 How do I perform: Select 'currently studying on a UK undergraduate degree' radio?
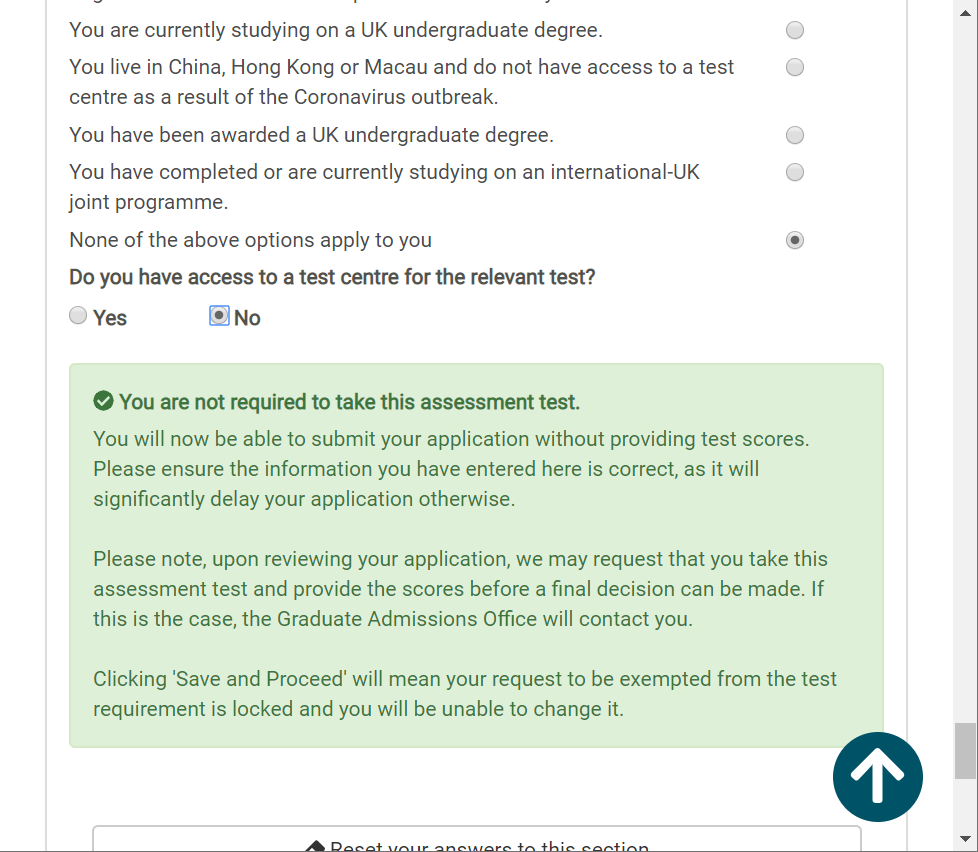[x=795, y=30]
